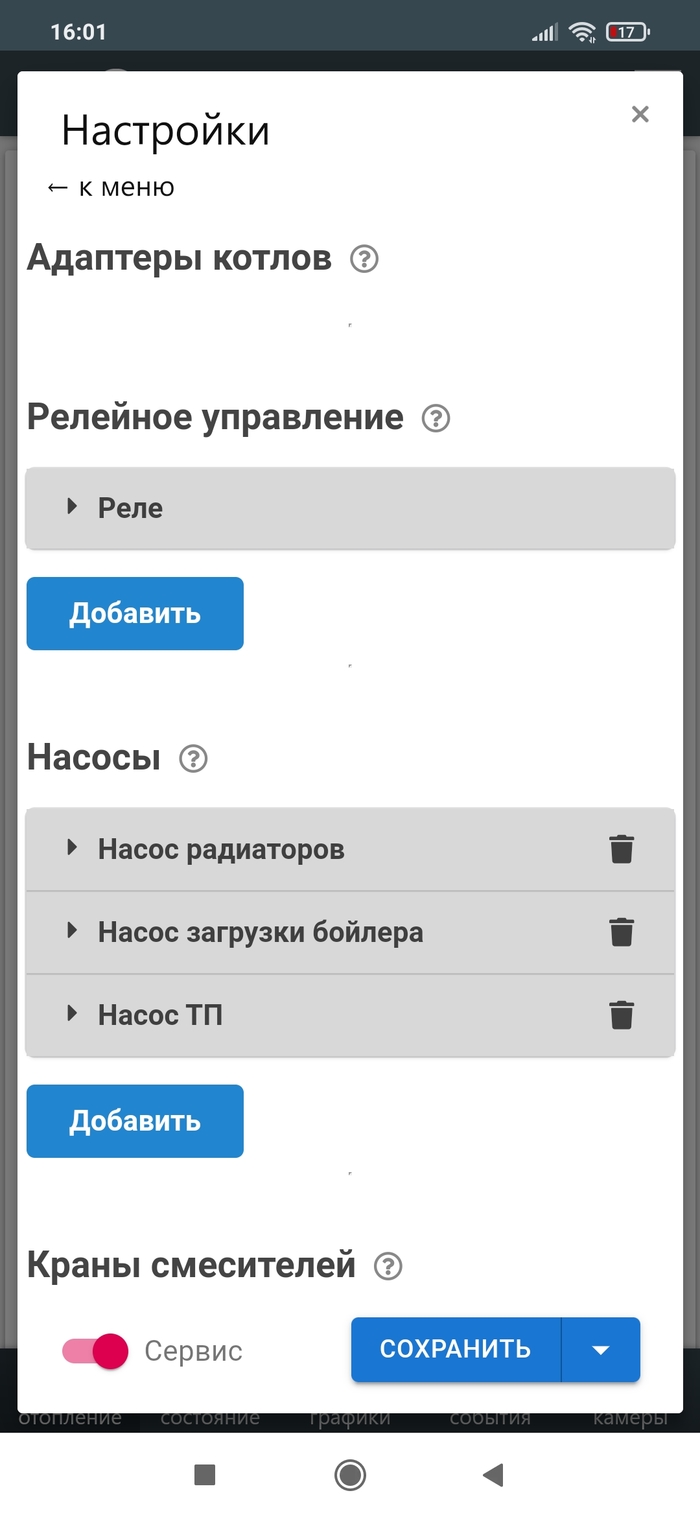Close the Настройки dialog
The width and height of the screenshot is (700, 1517).
[x=640, y=114]
